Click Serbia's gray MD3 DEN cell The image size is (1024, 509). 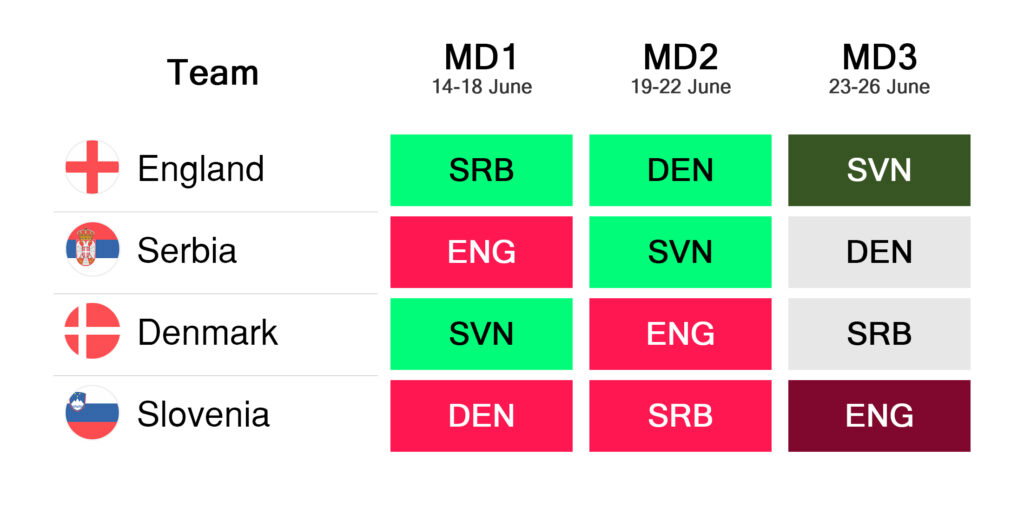click(x=879, y=252)
